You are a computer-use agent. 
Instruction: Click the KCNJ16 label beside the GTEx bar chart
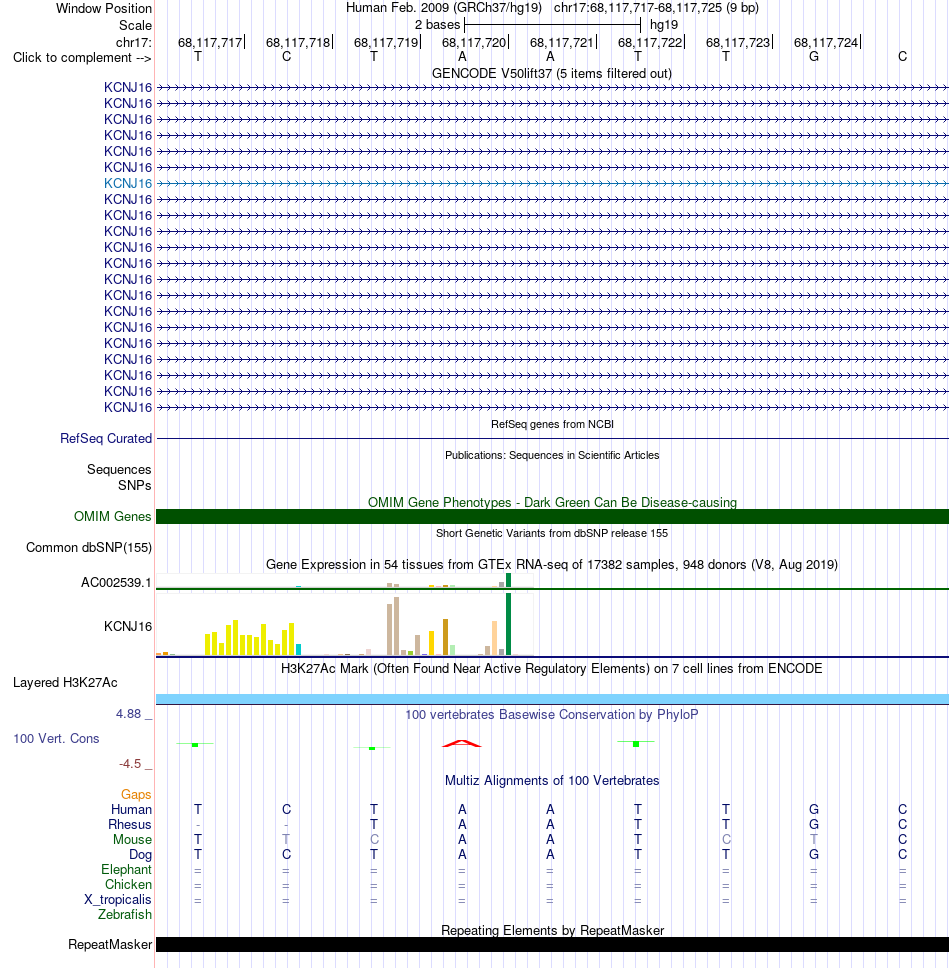[128, 626]
